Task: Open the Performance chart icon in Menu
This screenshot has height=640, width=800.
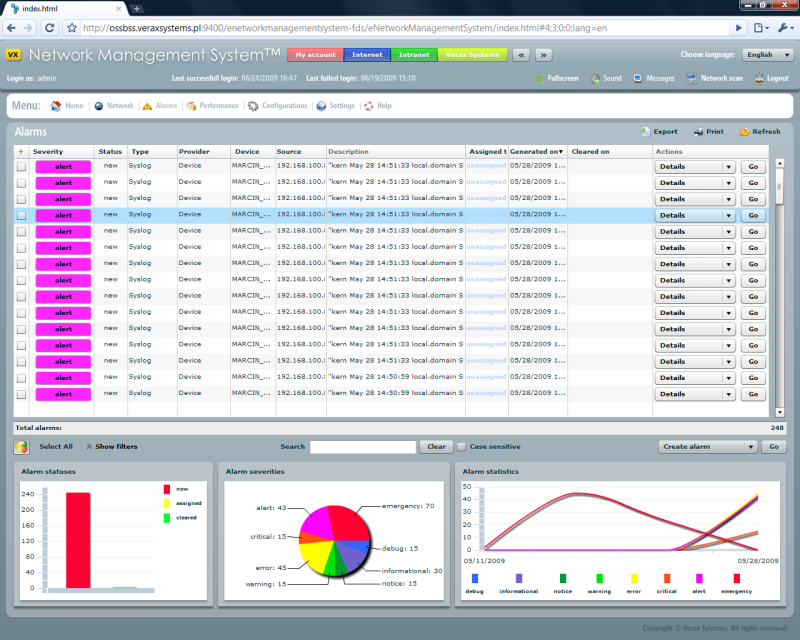Action: point(191,106)
